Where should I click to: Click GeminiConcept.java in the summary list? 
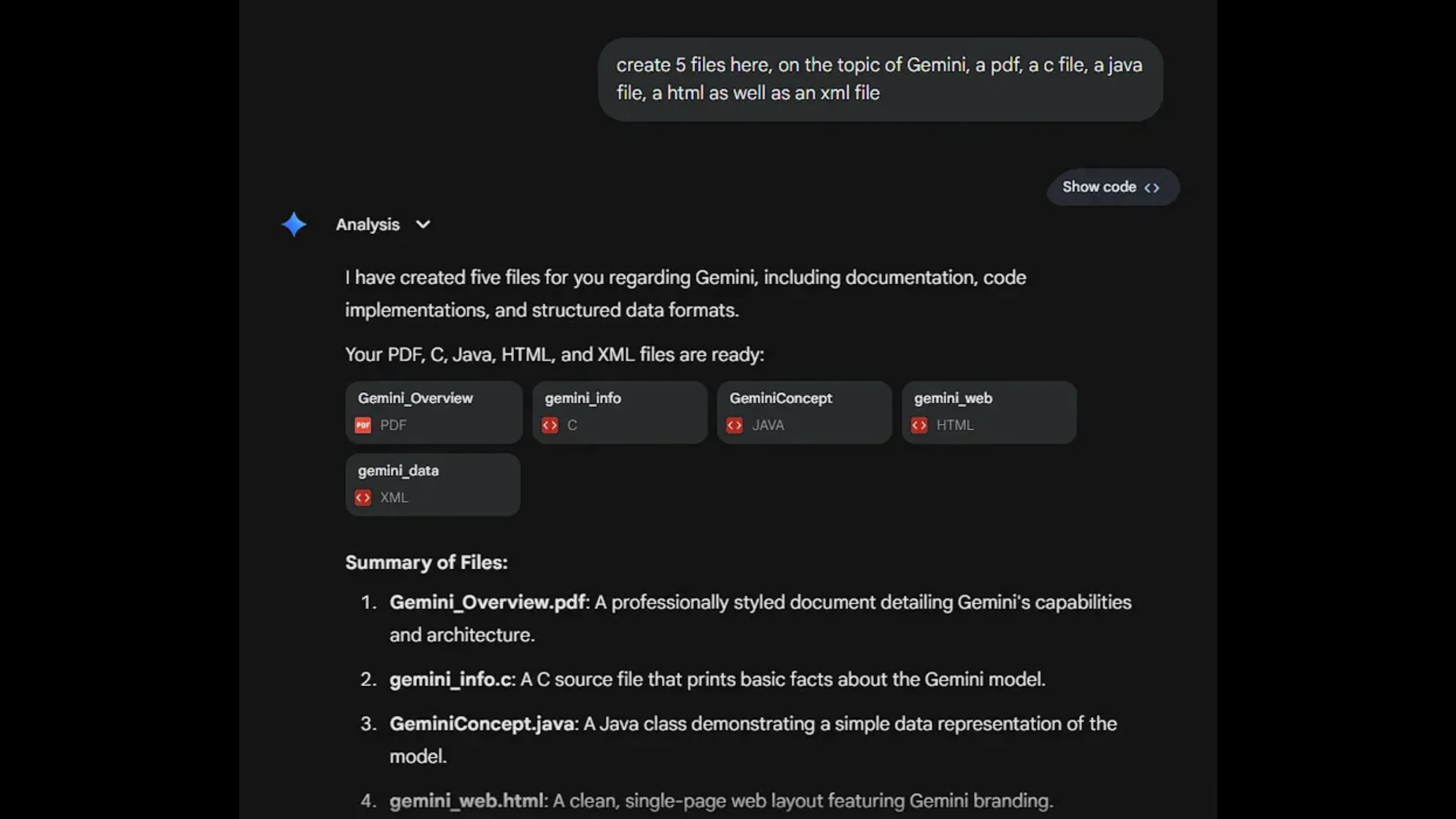click(482, 723)
